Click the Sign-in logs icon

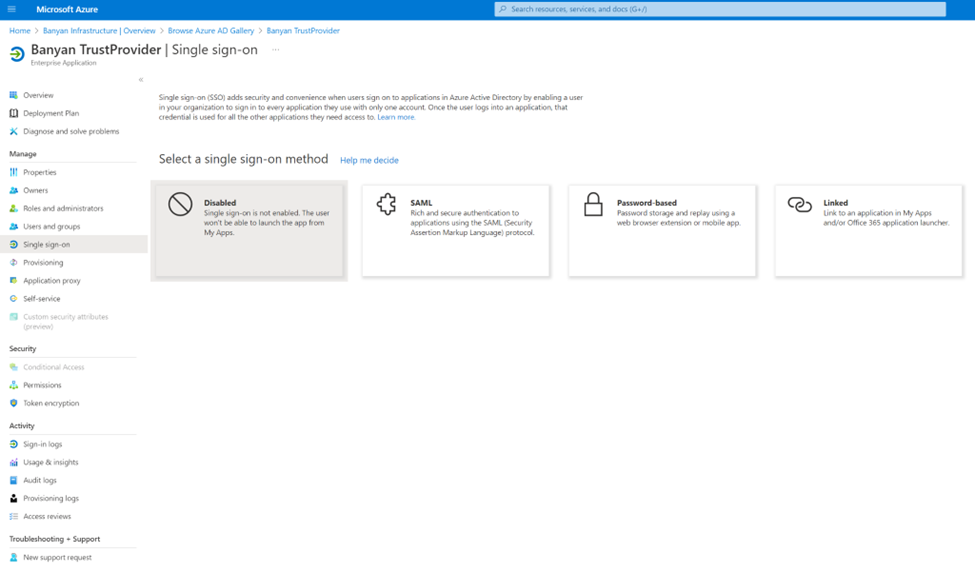pyautogui.click(x=14, y=444)
